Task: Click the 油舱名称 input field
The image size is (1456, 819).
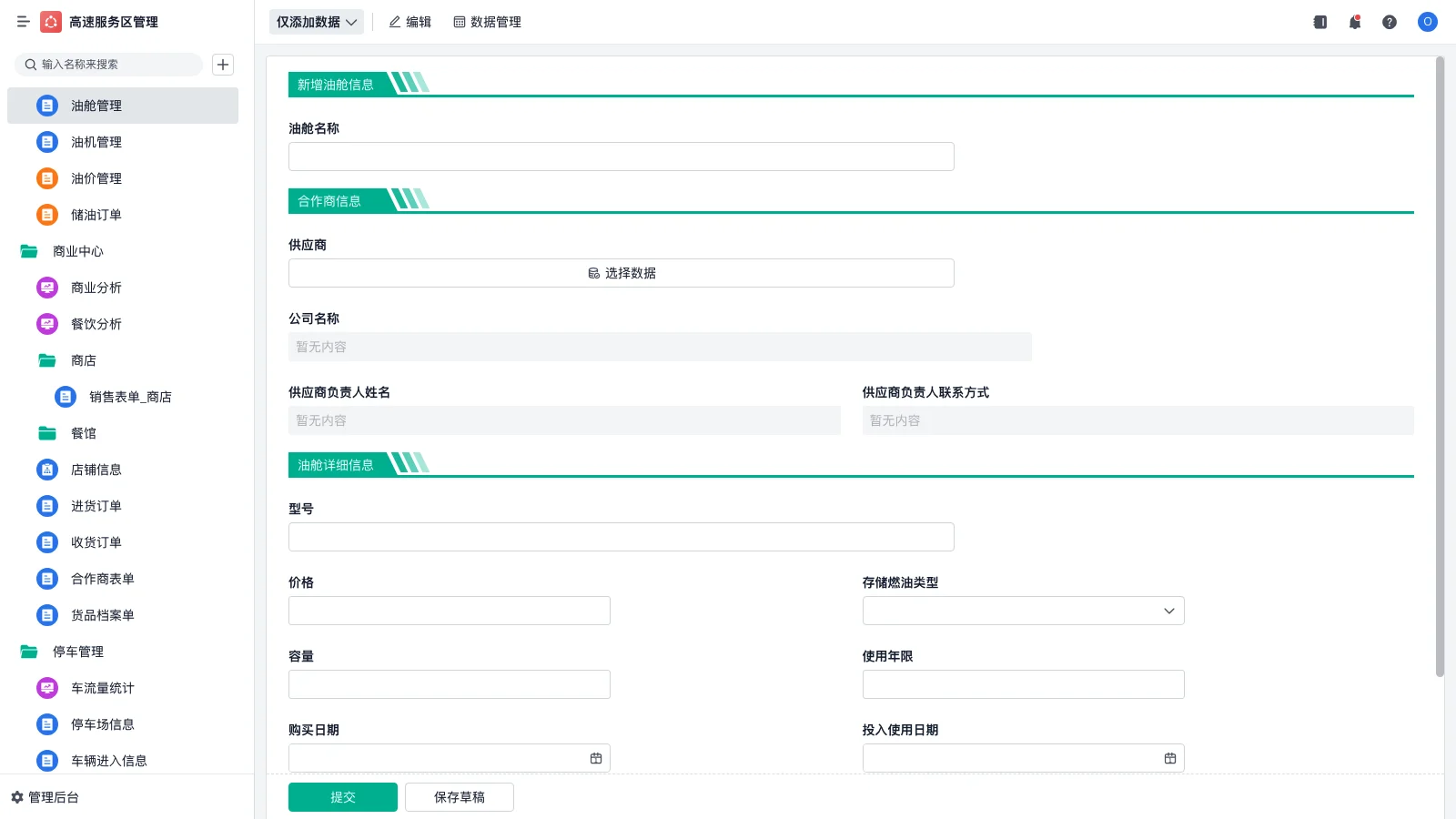Action: coord(622,157)
